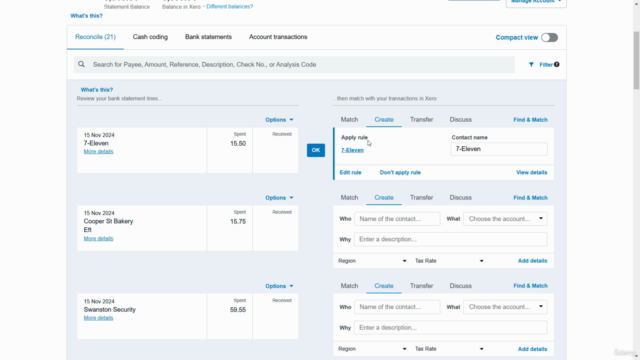
Task: Click Edit rule
Action: point(350,173)
